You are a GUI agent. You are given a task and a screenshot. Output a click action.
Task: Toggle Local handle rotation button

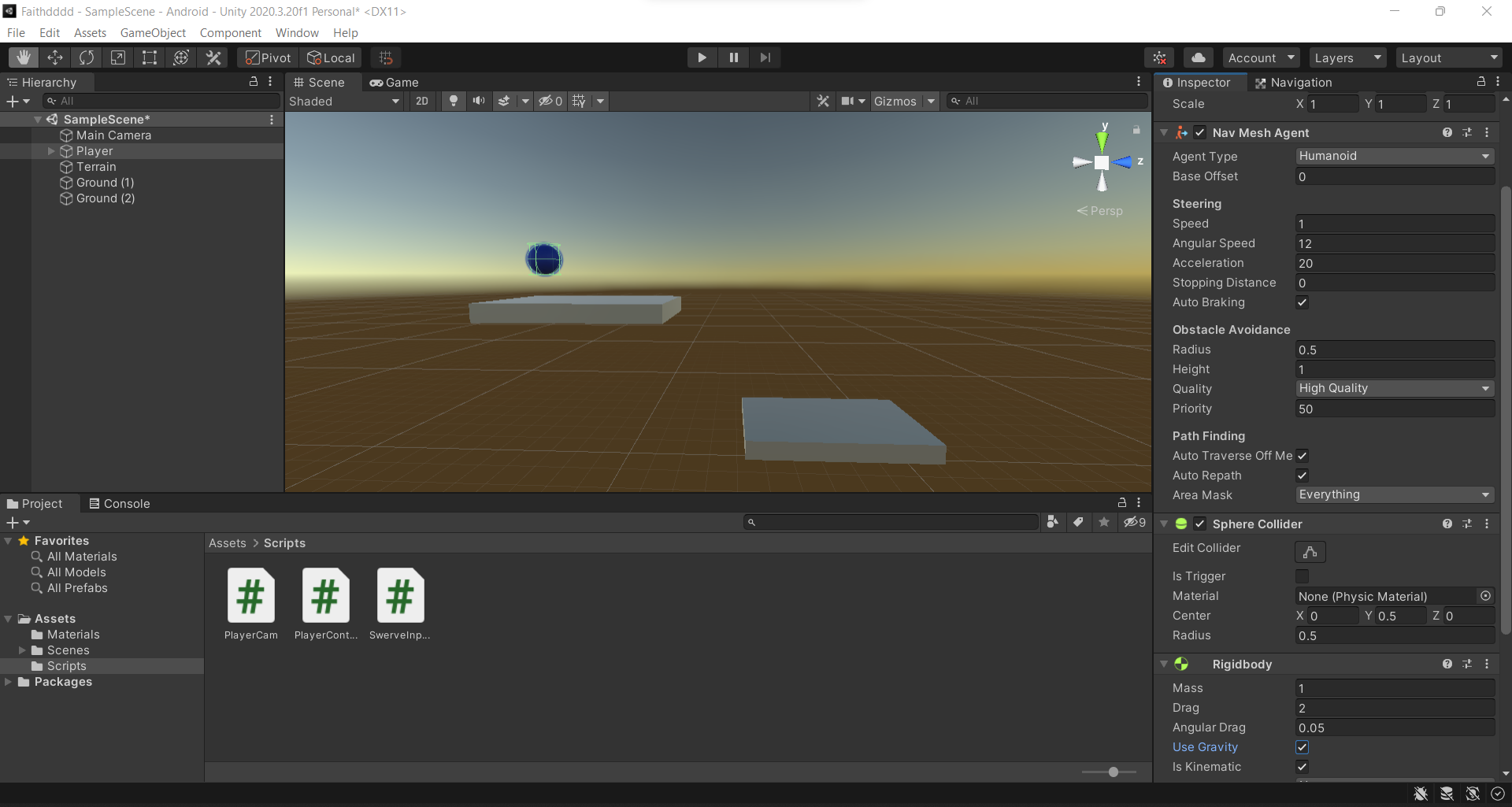click(x=331, y=57)
